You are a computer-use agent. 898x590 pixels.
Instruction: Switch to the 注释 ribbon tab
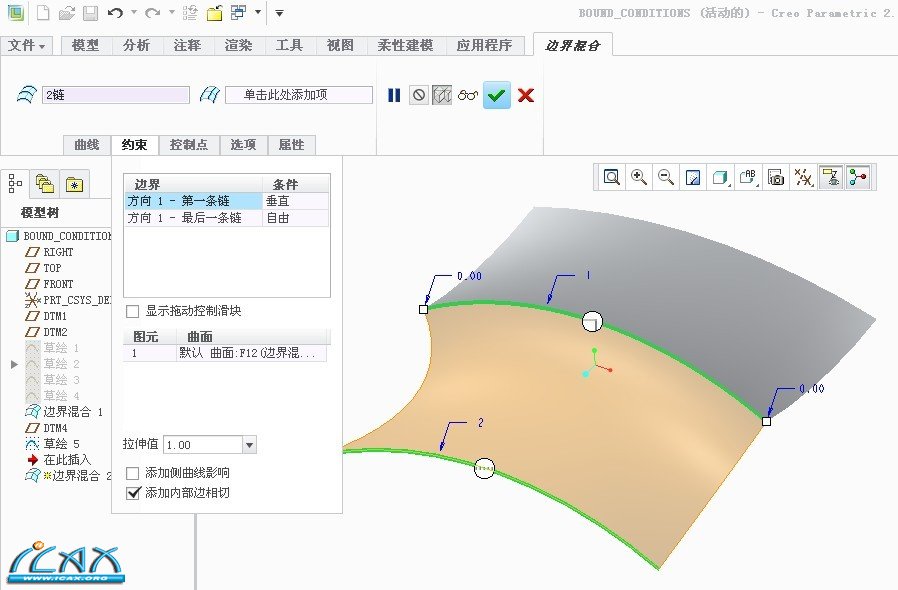click(x=187, y=45)
